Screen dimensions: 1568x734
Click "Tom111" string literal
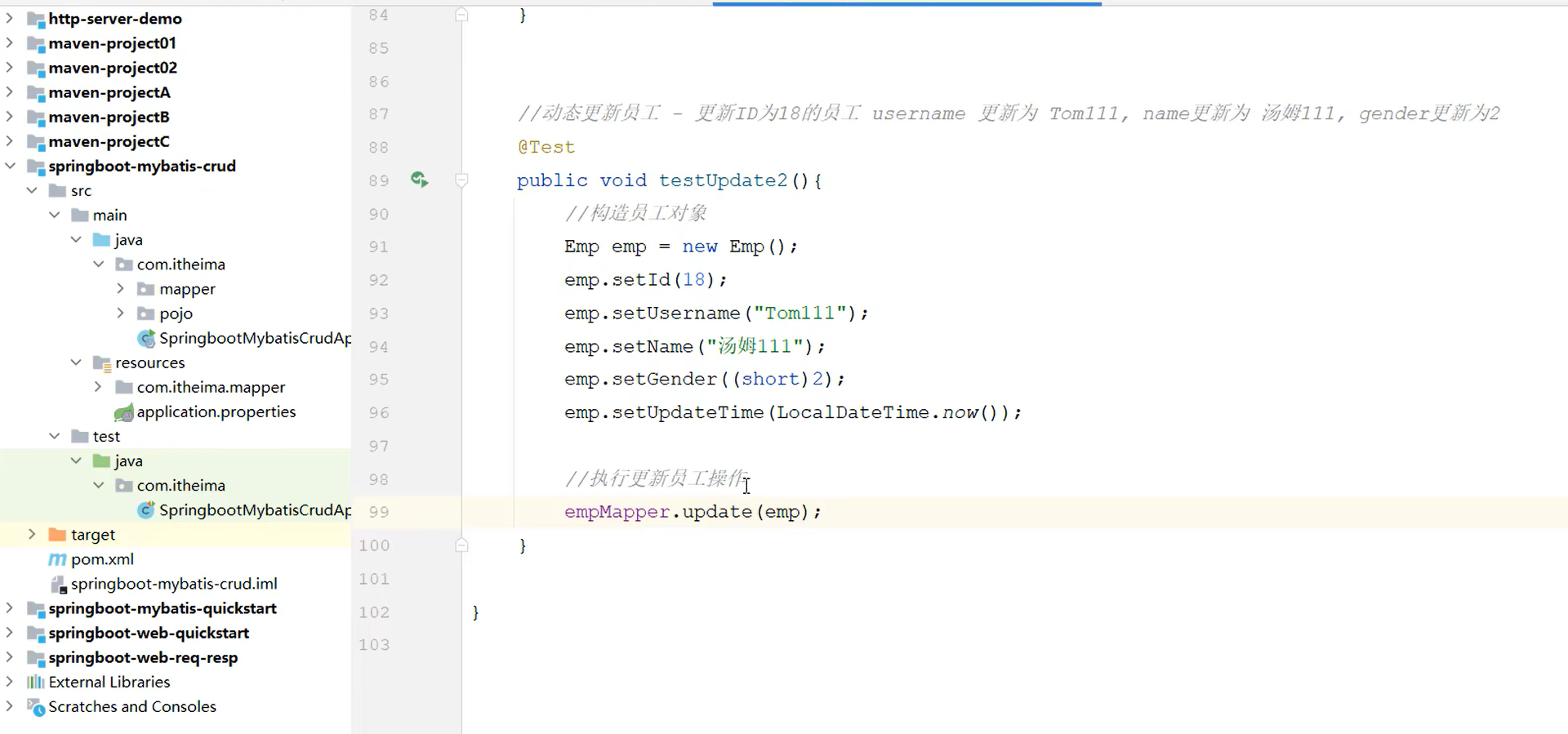click(800, 314)
